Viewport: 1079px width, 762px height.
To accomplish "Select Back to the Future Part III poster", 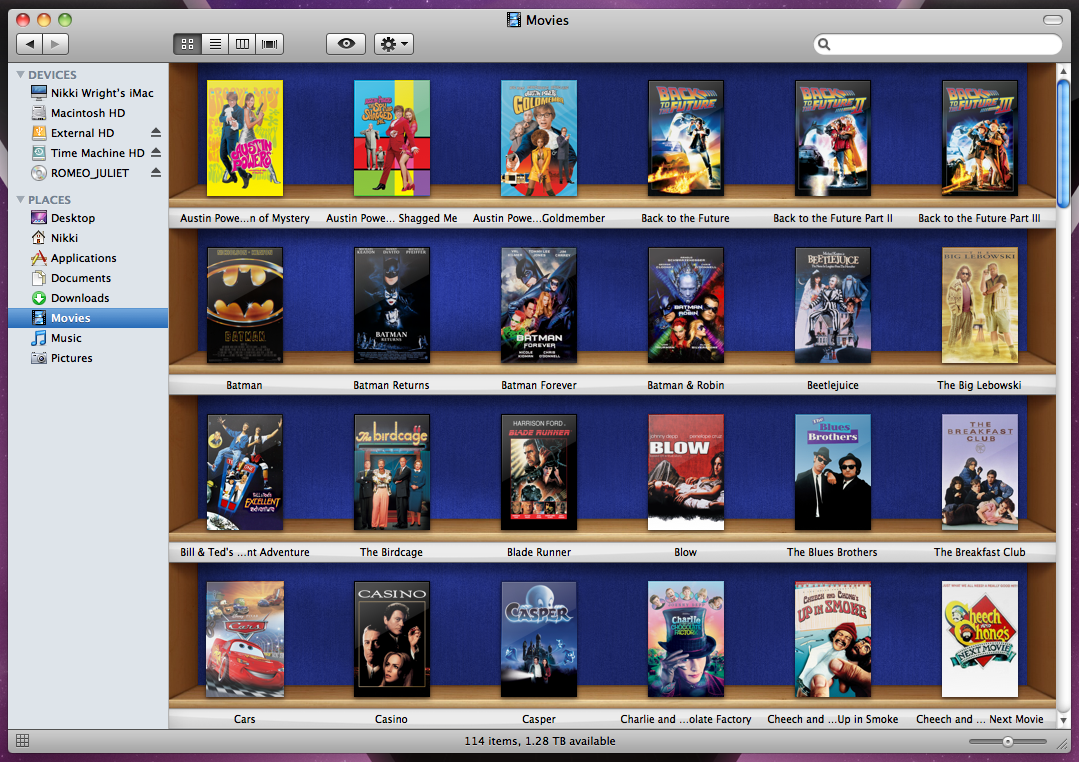I will (x=980, y=138).
